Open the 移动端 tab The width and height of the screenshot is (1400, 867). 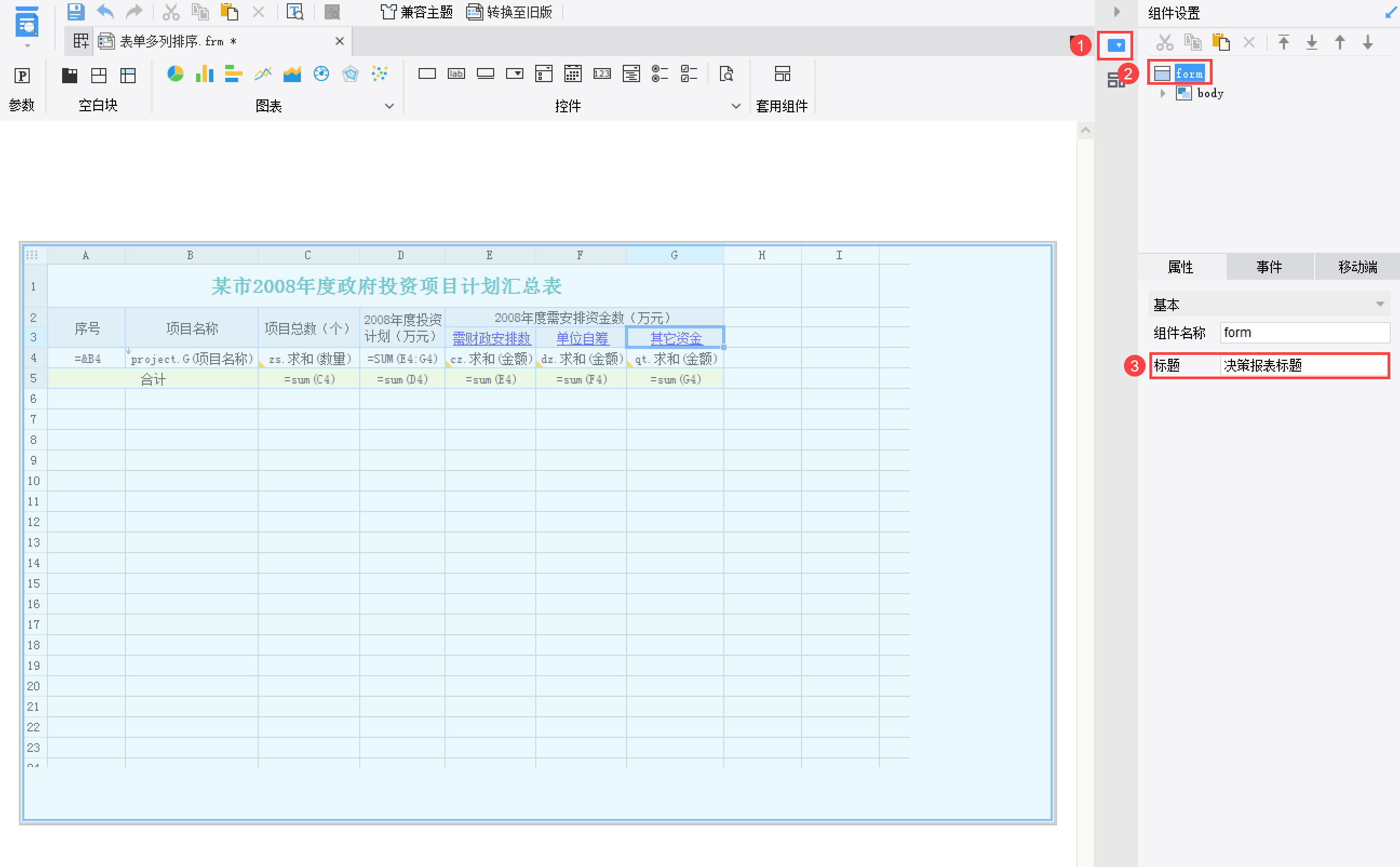[1357, 267]
